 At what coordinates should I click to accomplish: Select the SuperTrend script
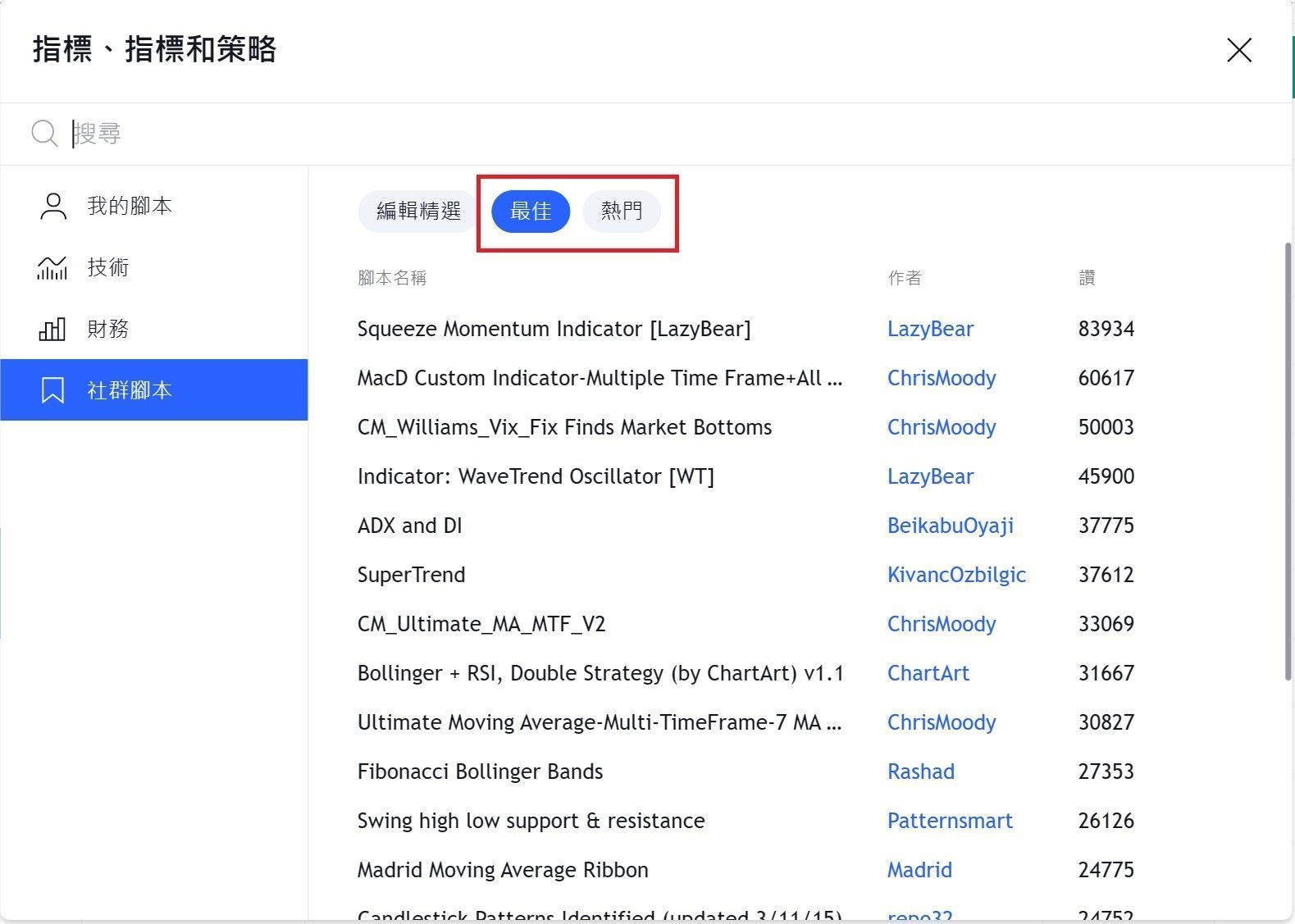(x=411, y=576)
